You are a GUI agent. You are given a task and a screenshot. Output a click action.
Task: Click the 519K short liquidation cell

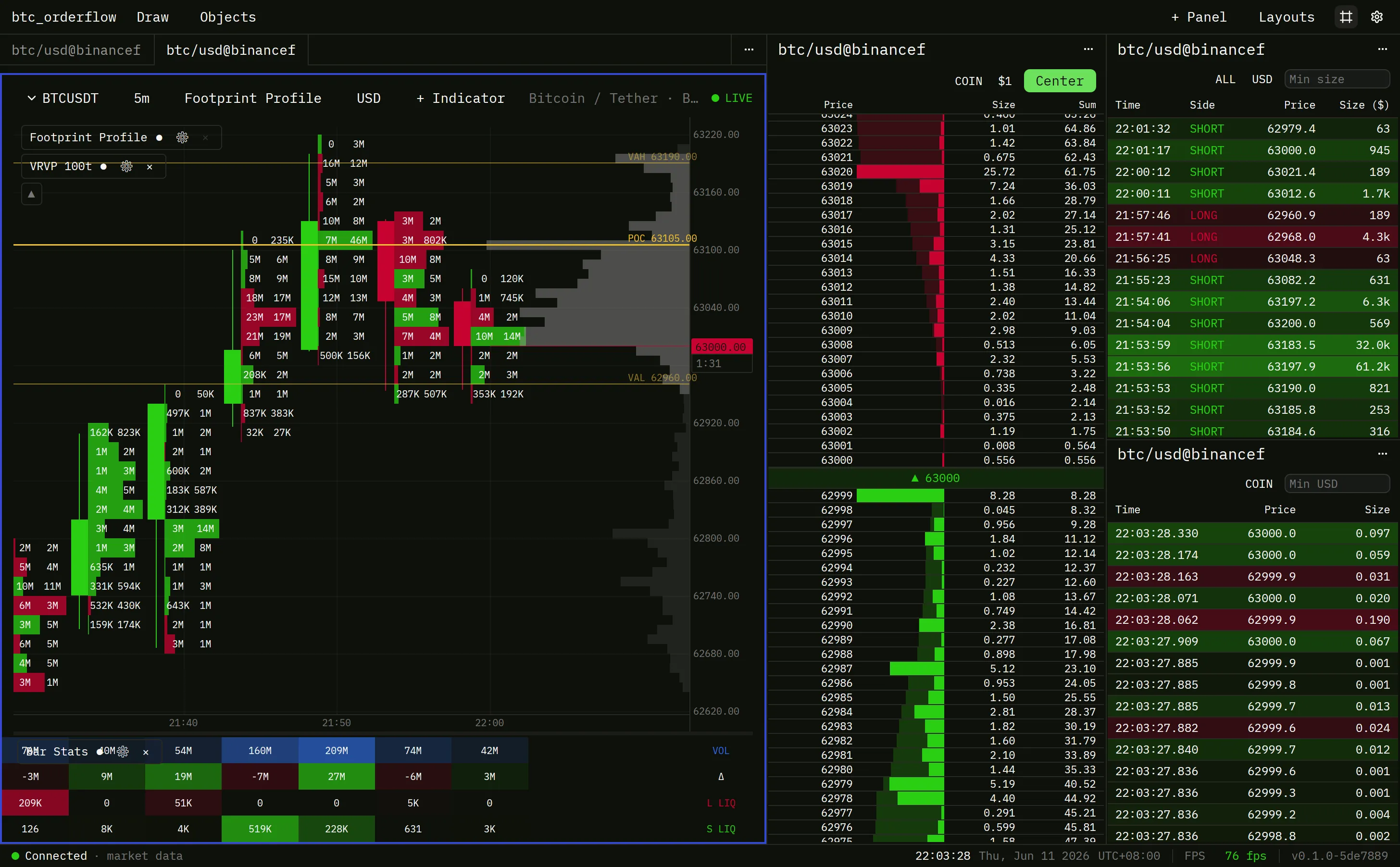(x=260, y=829)
